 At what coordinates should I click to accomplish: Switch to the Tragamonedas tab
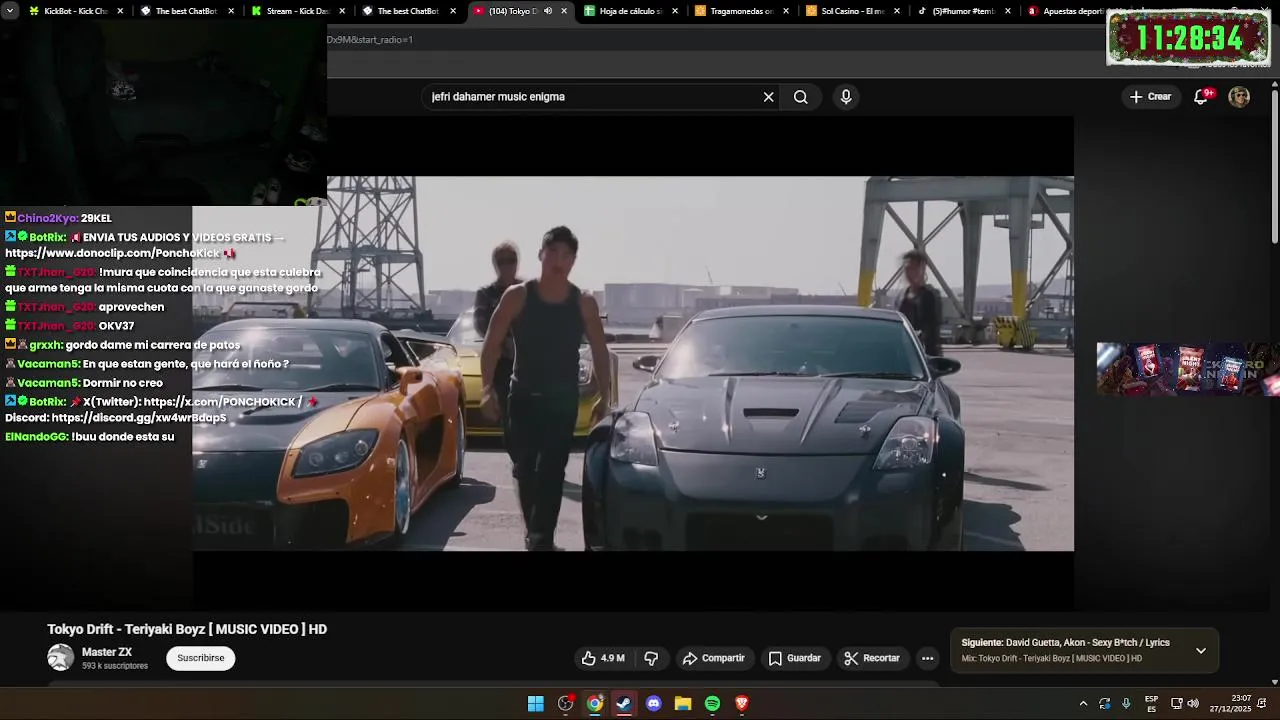click(x=742, y=11)
